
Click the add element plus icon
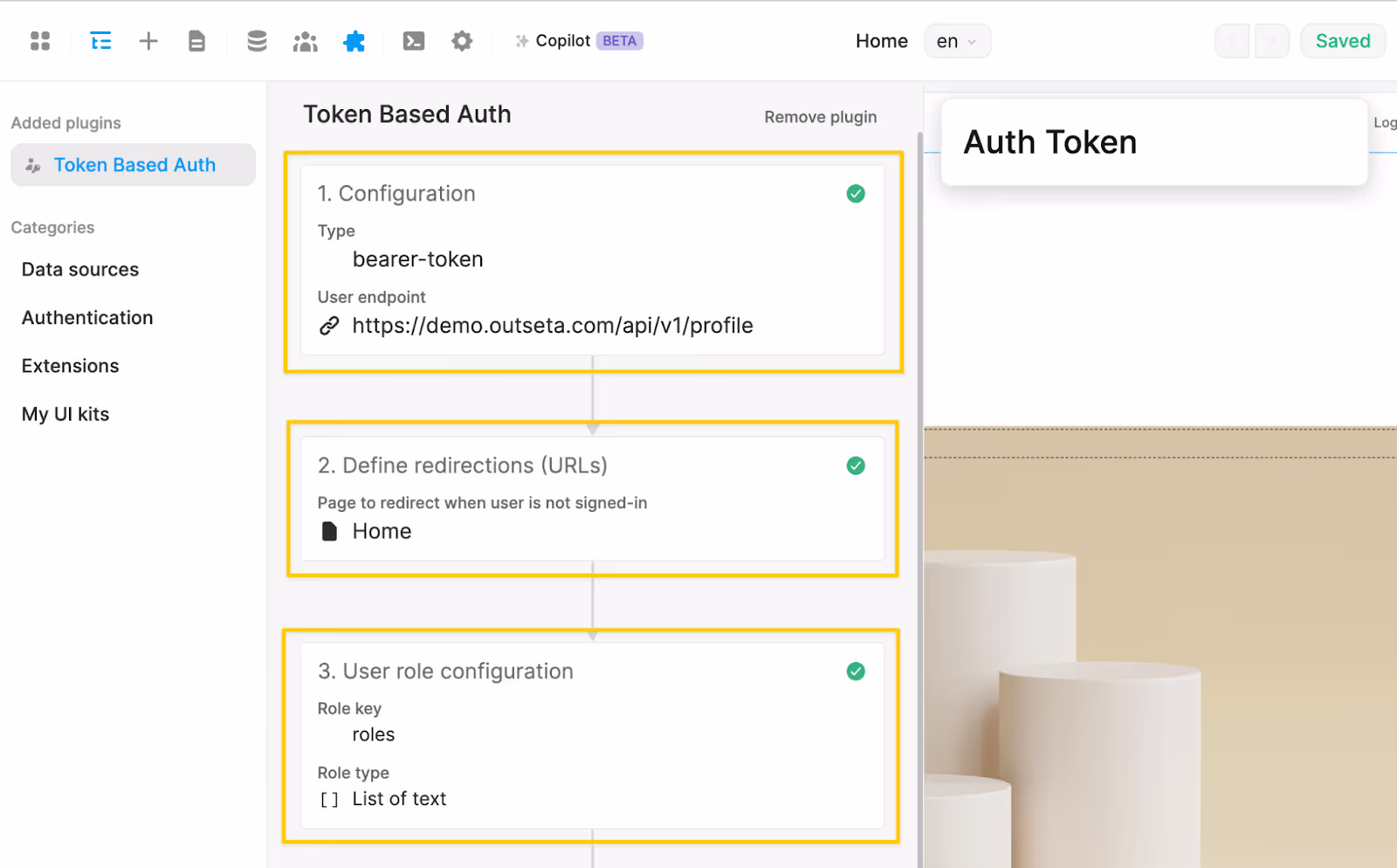coord(148,41)
